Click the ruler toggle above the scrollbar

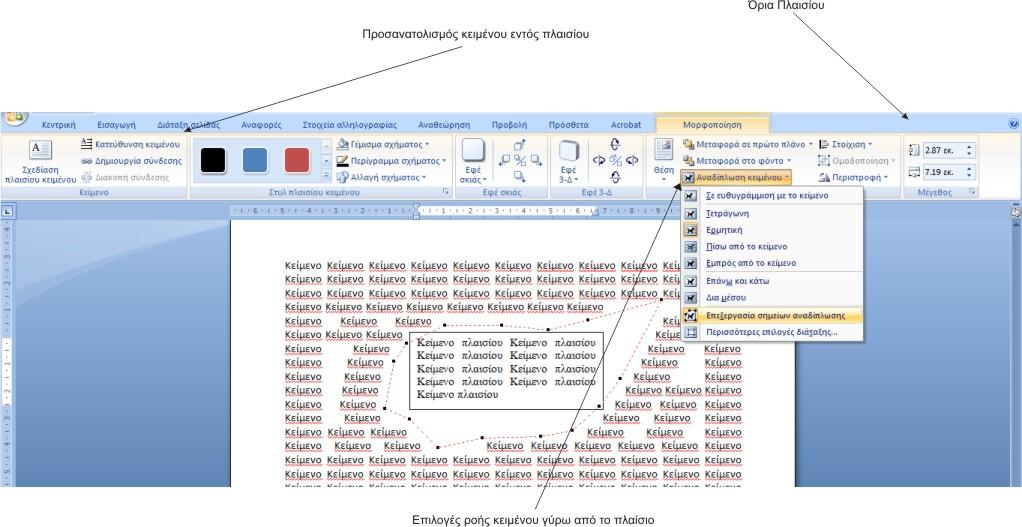1015,212
